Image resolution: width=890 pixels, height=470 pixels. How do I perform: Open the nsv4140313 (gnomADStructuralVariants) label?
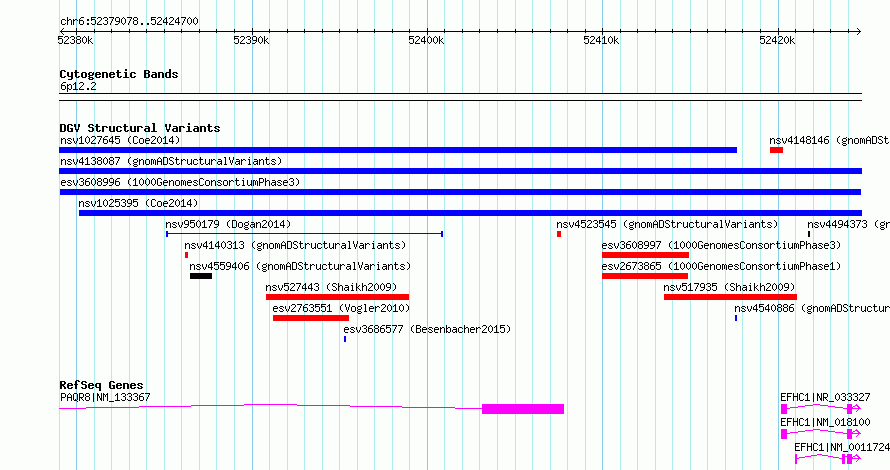[295, 245]
